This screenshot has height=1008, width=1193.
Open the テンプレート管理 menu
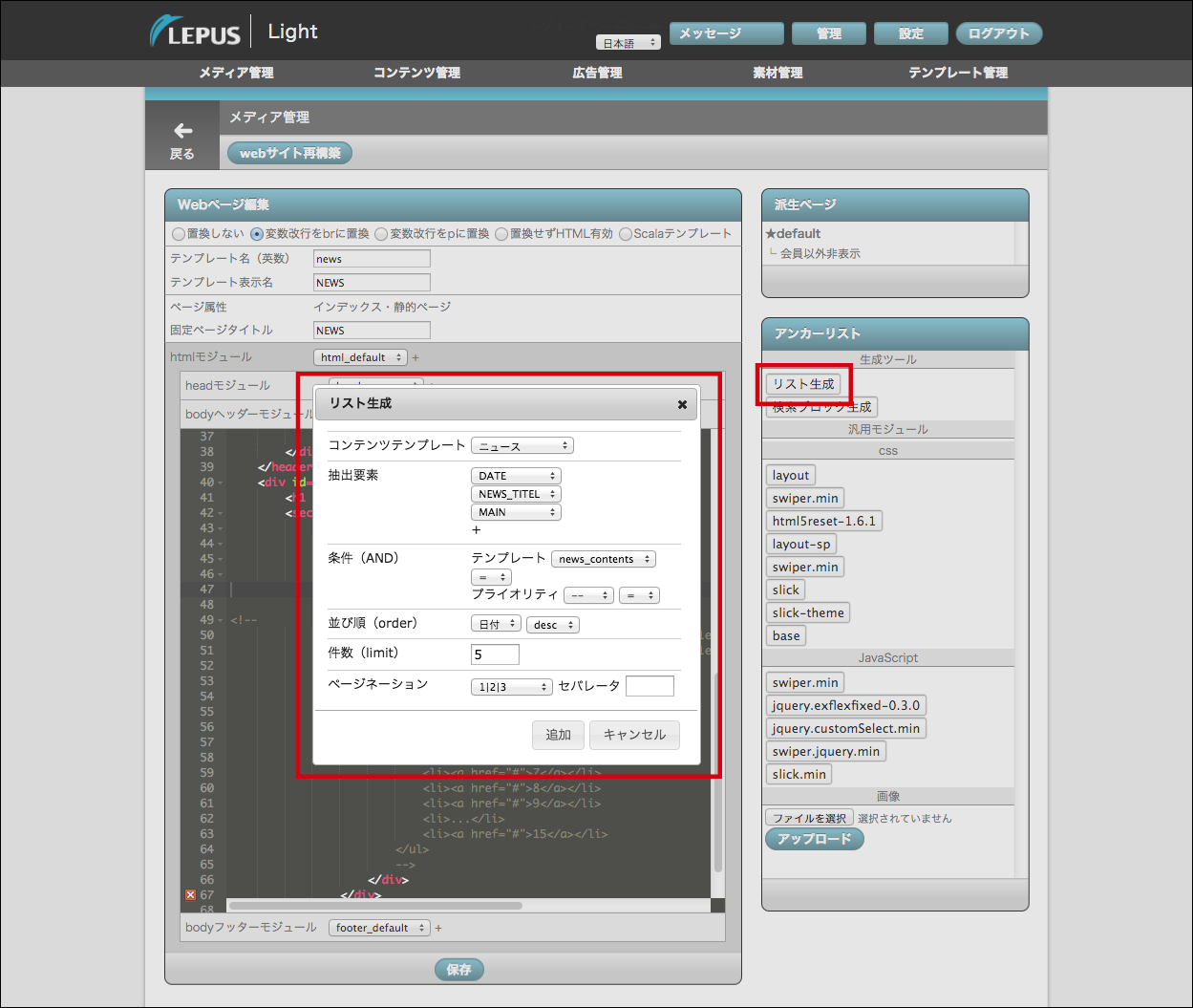click(958, 73)
